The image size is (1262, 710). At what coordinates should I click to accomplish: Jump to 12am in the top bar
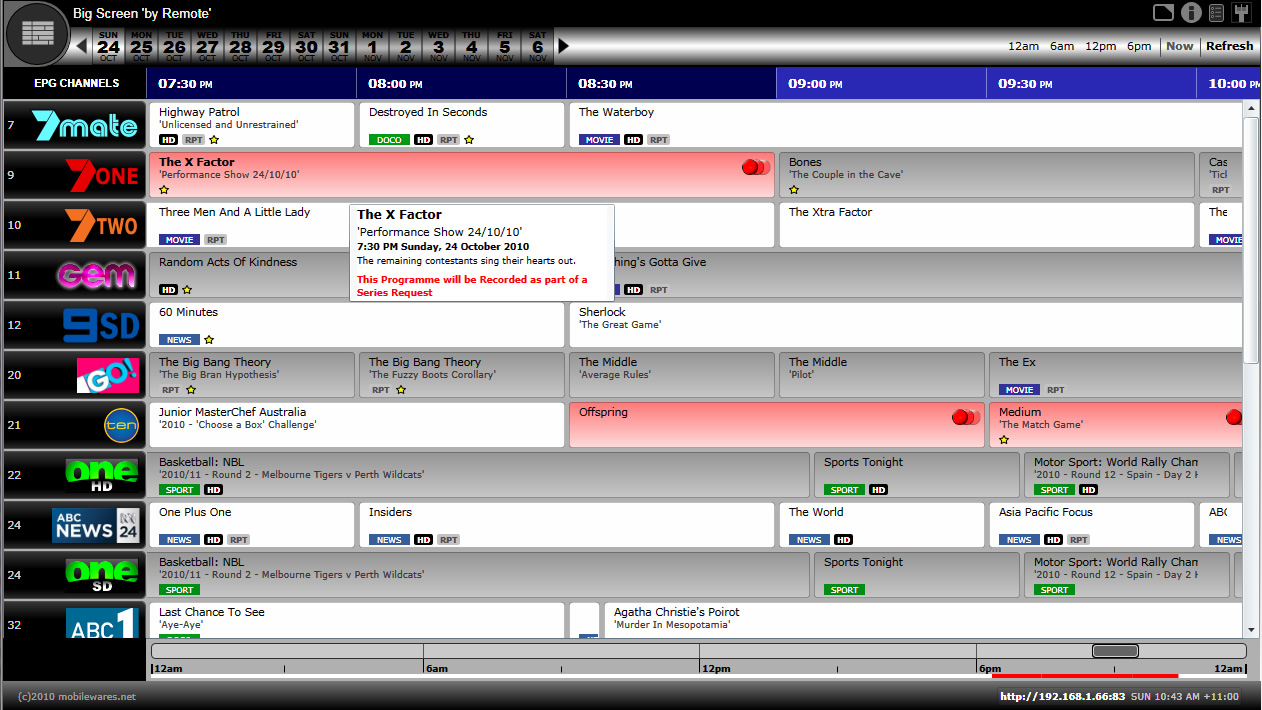1023,46
